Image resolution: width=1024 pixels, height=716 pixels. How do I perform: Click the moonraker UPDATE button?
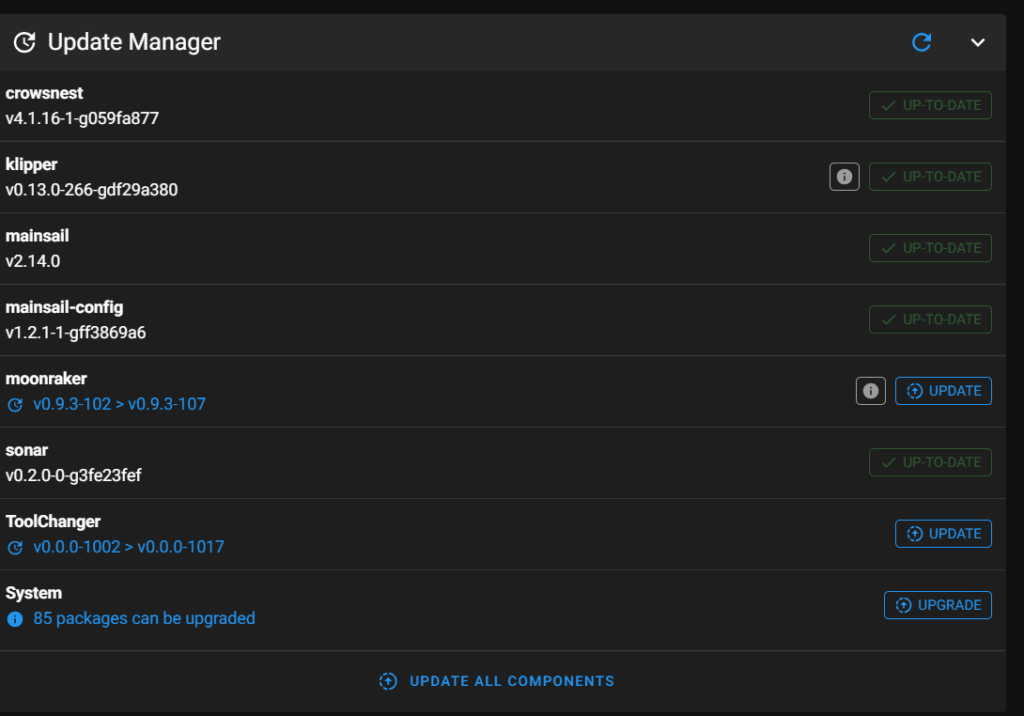[x=943, y=391]
